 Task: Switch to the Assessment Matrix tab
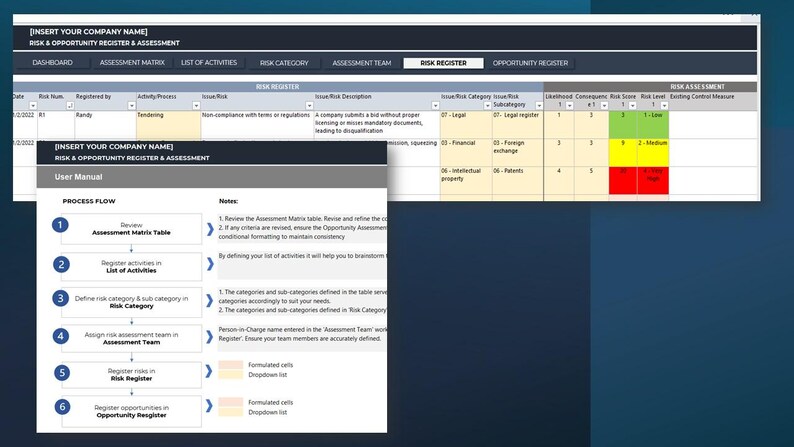[x=132, y=63]
